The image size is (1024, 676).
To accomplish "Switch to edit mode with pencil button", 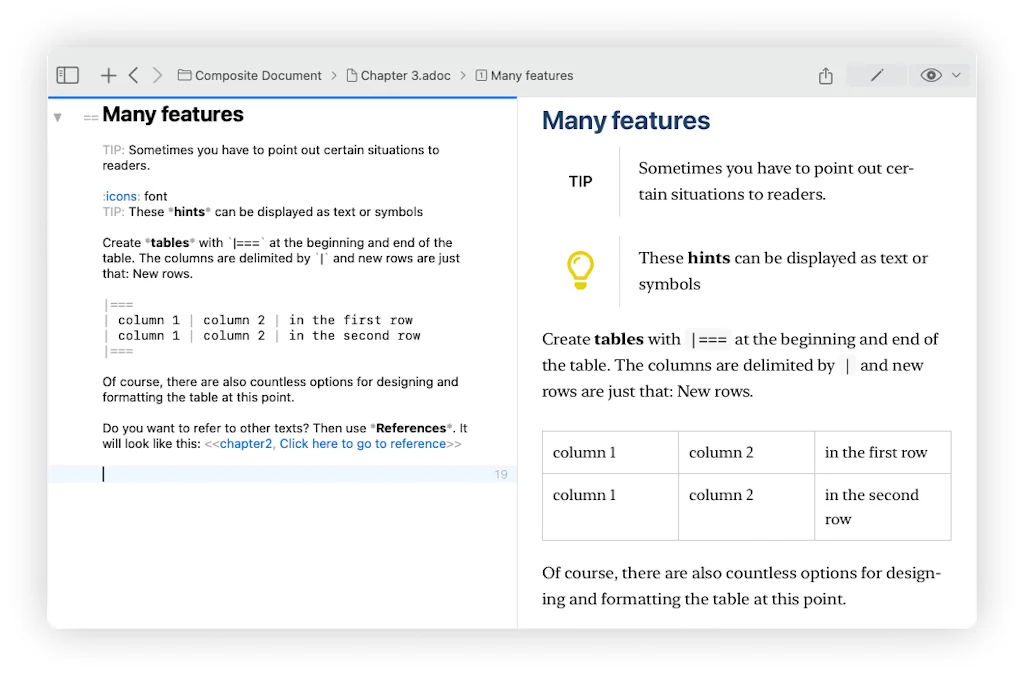I will click(876, 75).
